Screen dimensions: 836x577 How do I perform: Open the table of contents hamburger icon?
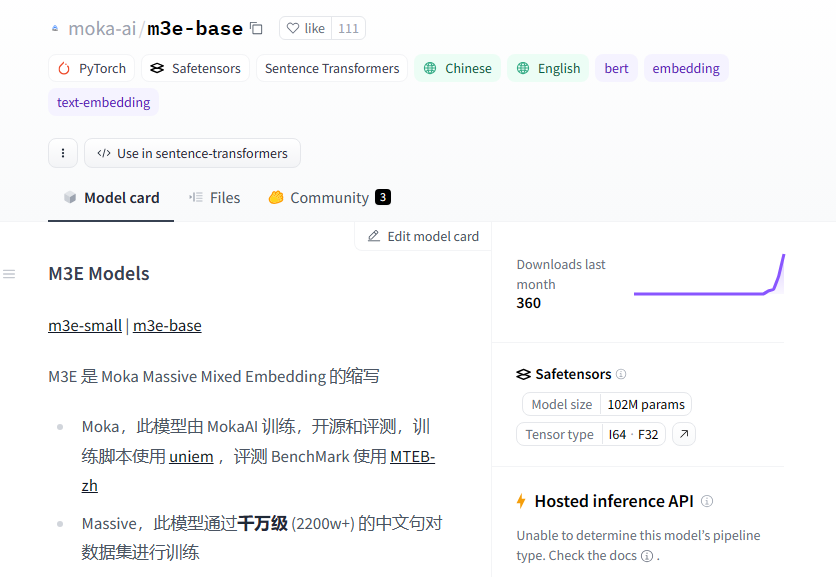[9, 274]
